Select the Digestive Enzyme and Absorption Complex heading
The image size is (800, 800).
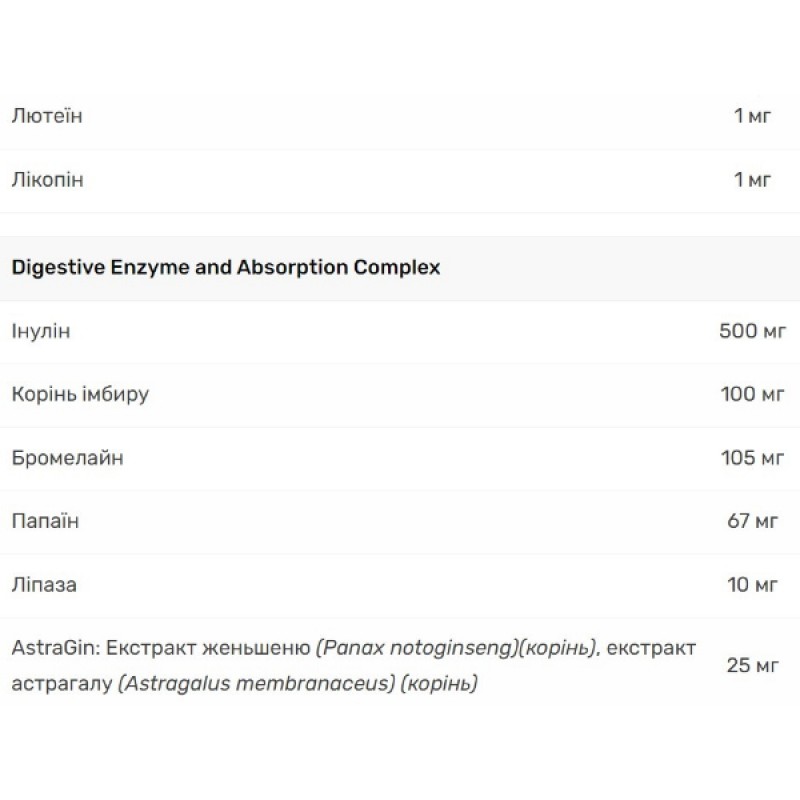pyautogui.click(x=226, y=268)
